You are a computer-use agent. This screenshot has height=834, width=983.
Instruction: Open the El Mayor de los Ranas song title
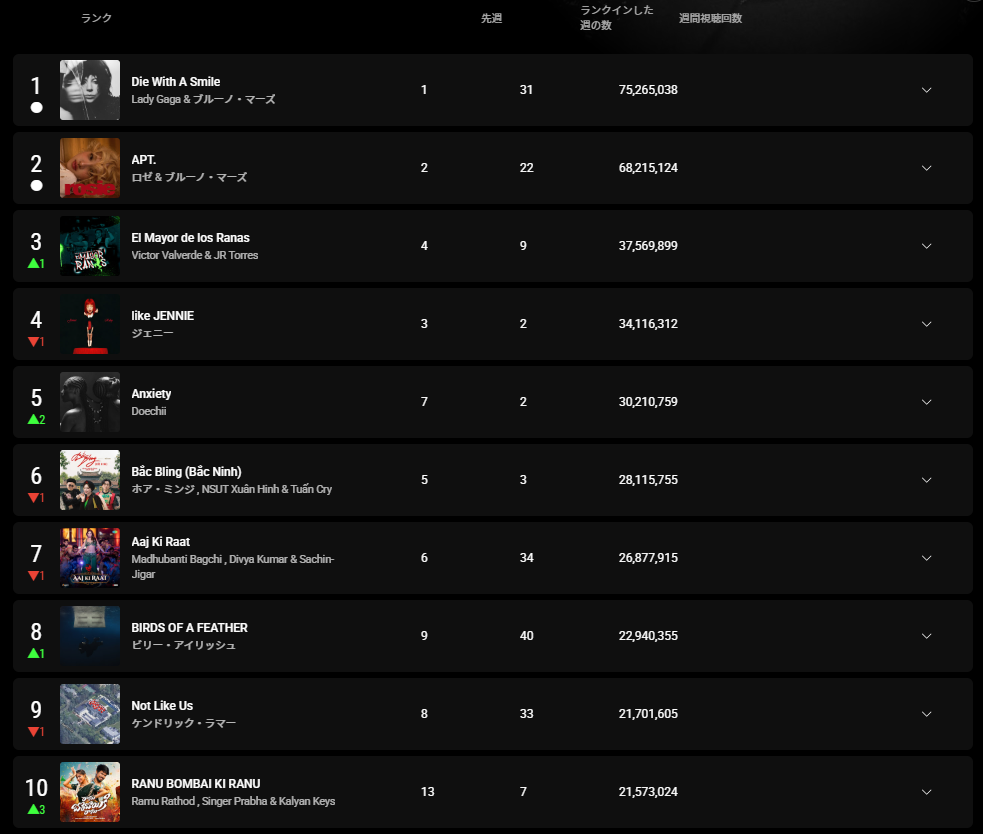coord(190,238)
